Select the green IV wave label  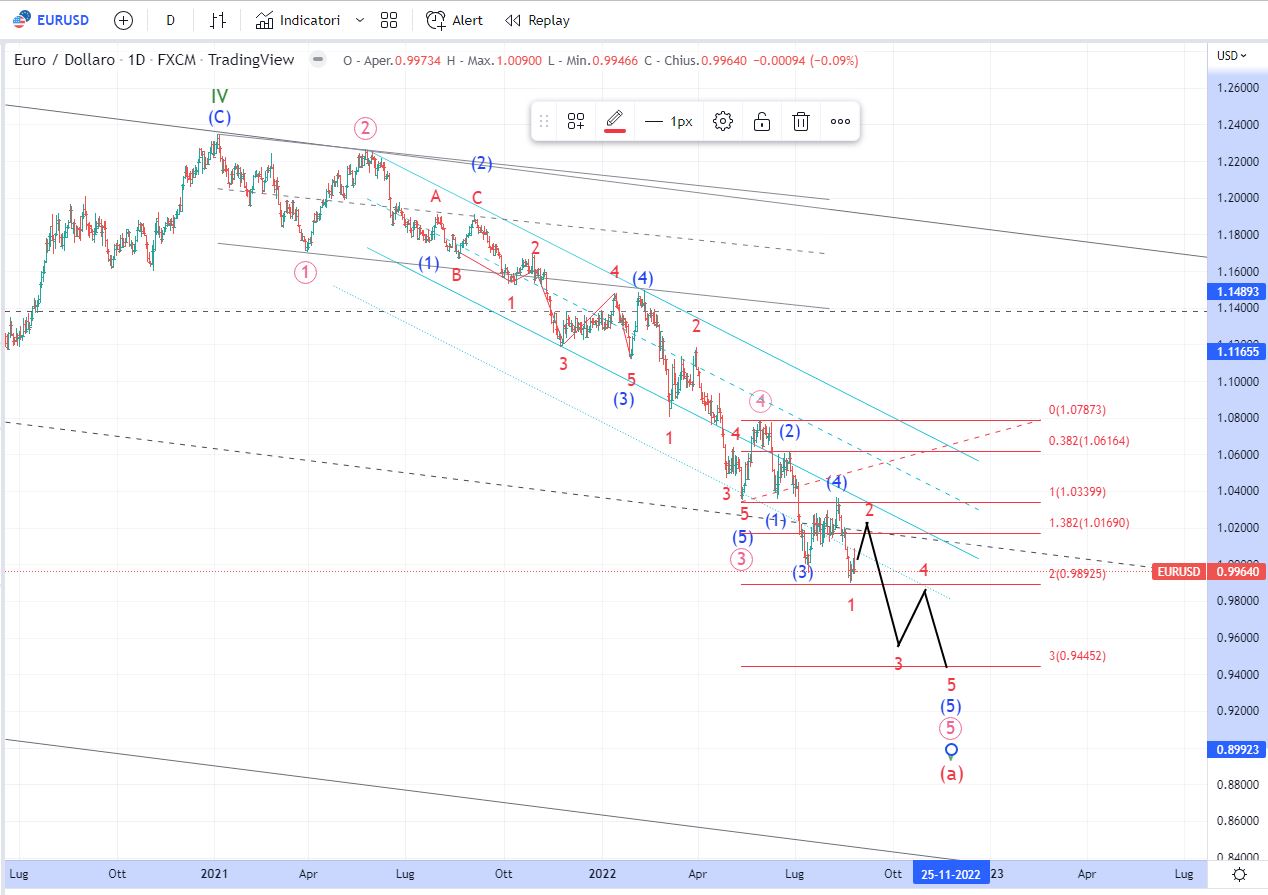[219, 96]
